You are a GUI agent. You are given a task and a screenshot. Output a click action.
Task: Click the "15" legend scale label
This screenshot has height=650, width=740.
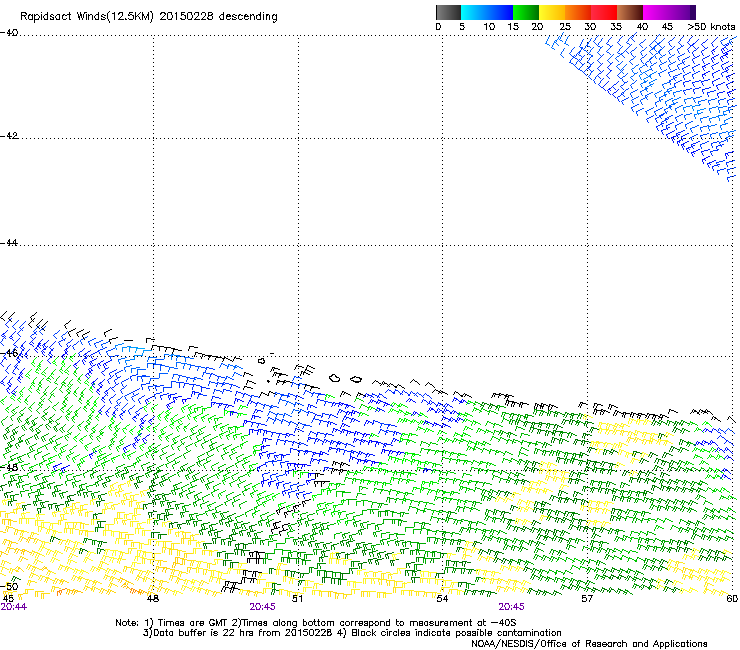[x=513, y=27]
